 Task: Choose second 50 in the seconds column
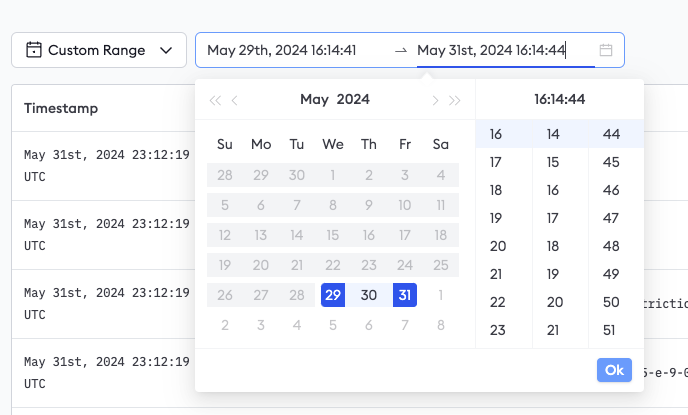coord(612,302)
